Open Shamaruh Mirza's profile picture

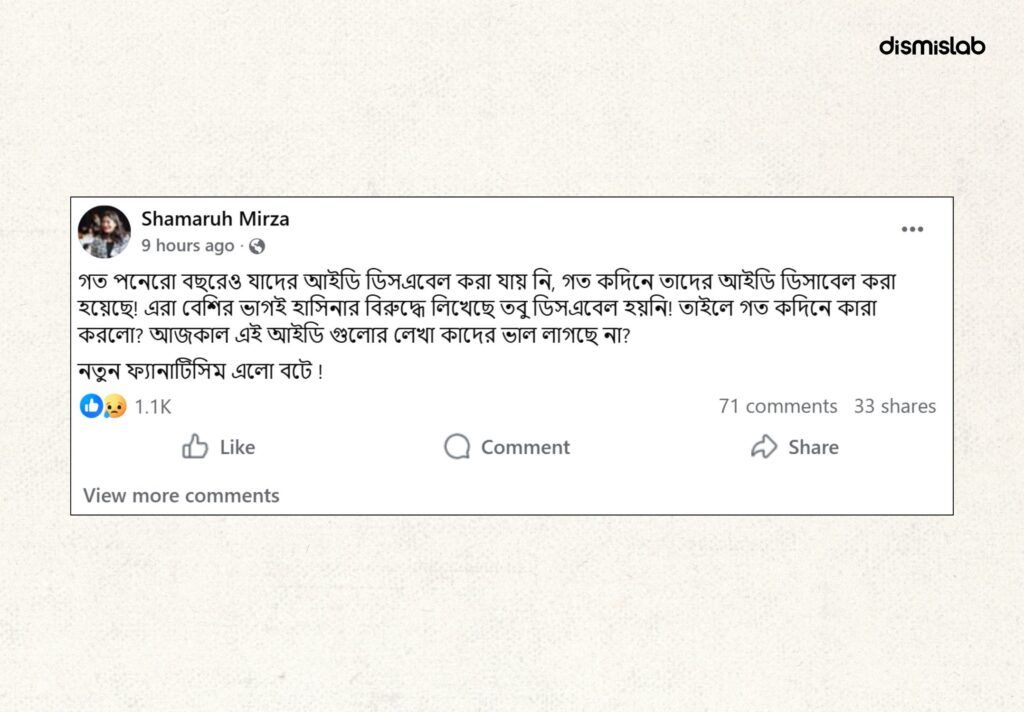pyautogui.click(x=104, y=232)
